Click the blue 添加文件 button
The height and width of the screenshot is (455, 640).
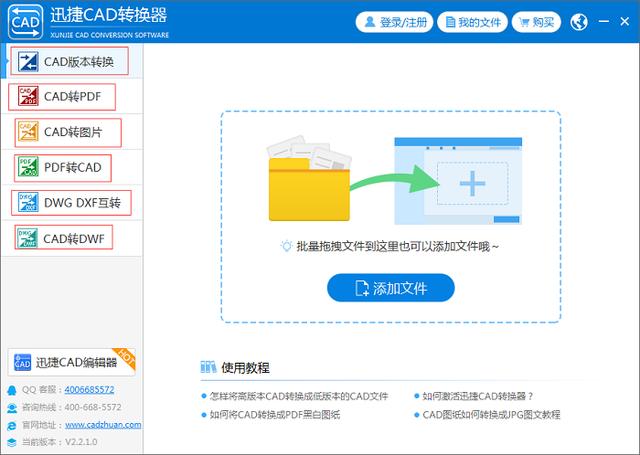click(x=391, y=288)
